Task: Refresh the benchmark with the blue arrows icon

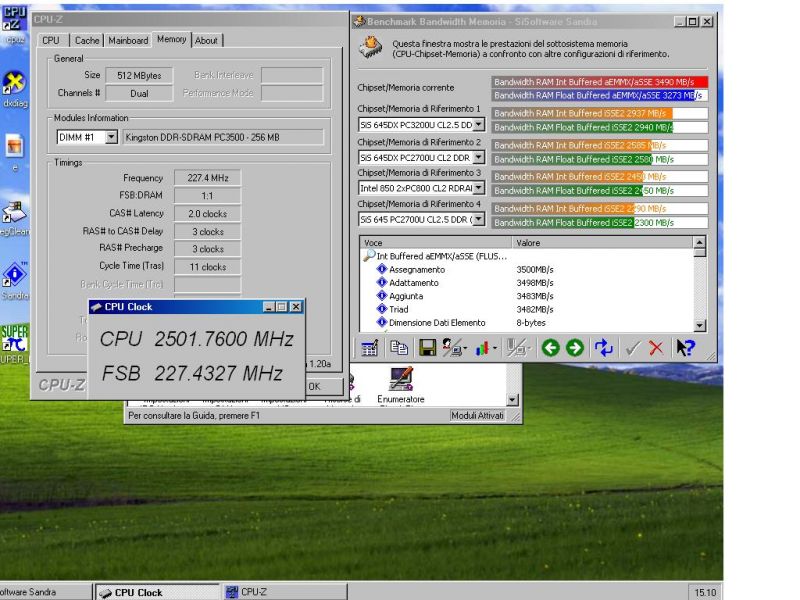Action: pos(604,348)
